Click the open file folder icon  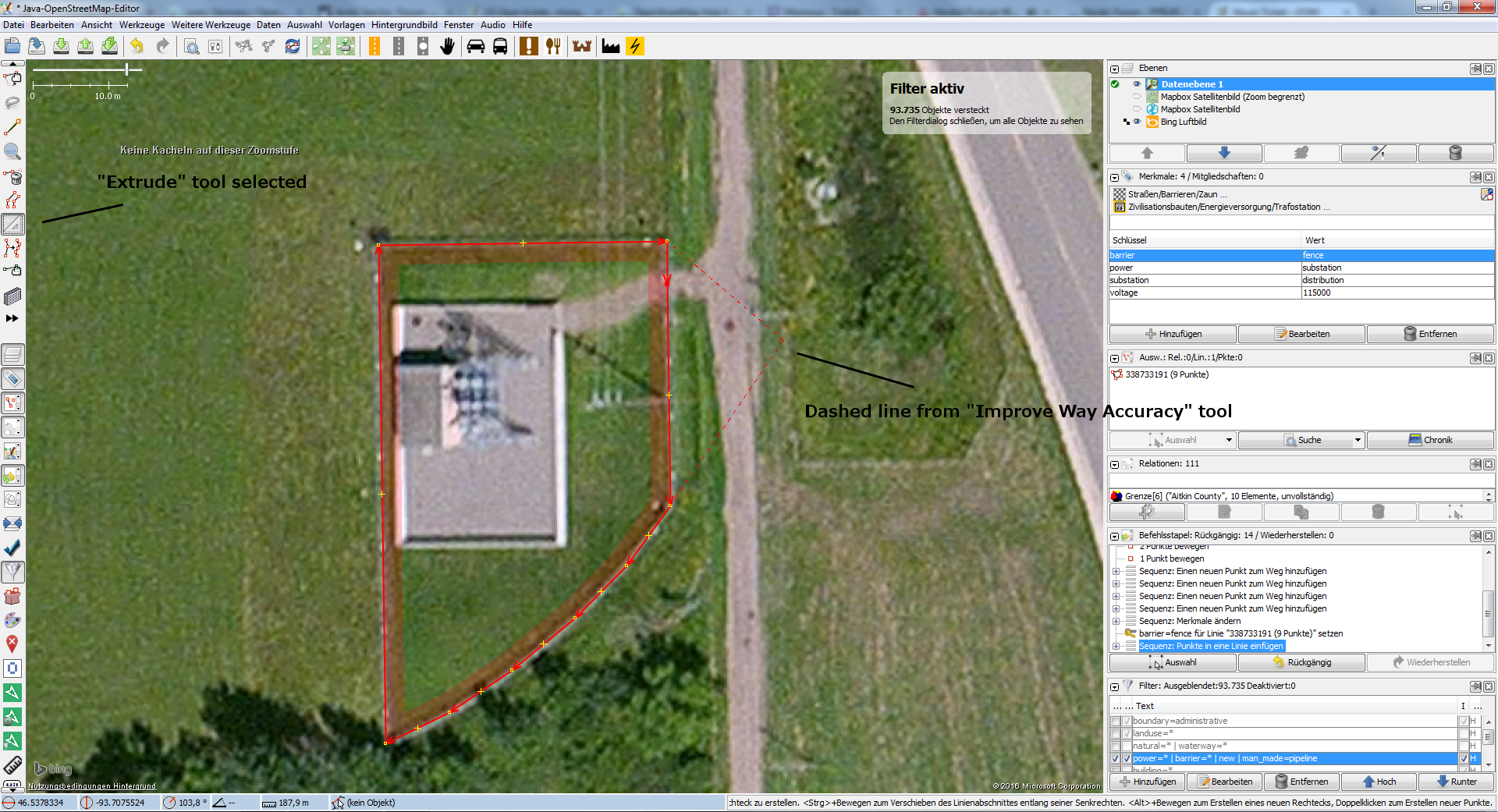coord(12,47)
